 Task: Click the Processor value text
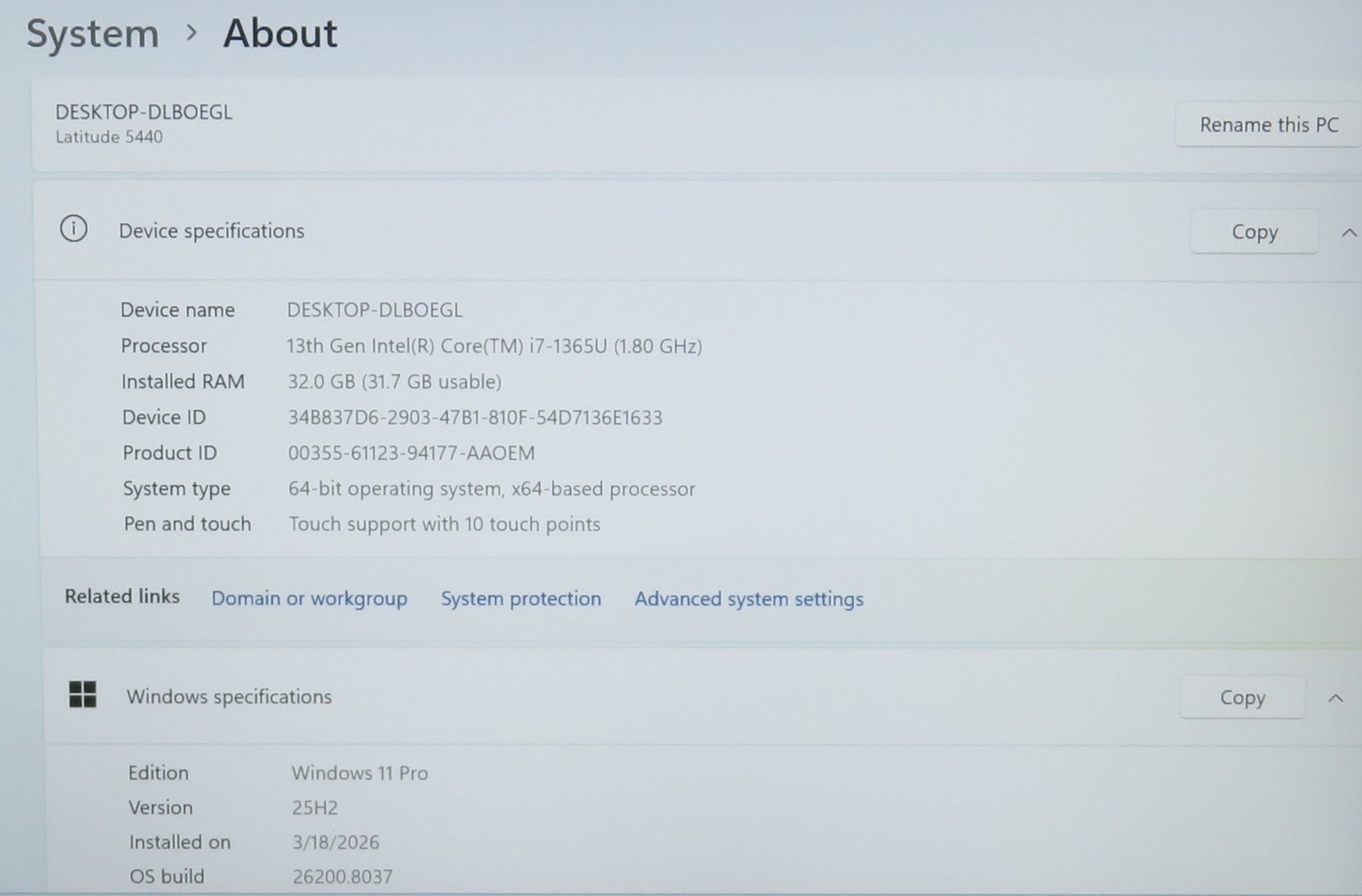pos(493,346)
